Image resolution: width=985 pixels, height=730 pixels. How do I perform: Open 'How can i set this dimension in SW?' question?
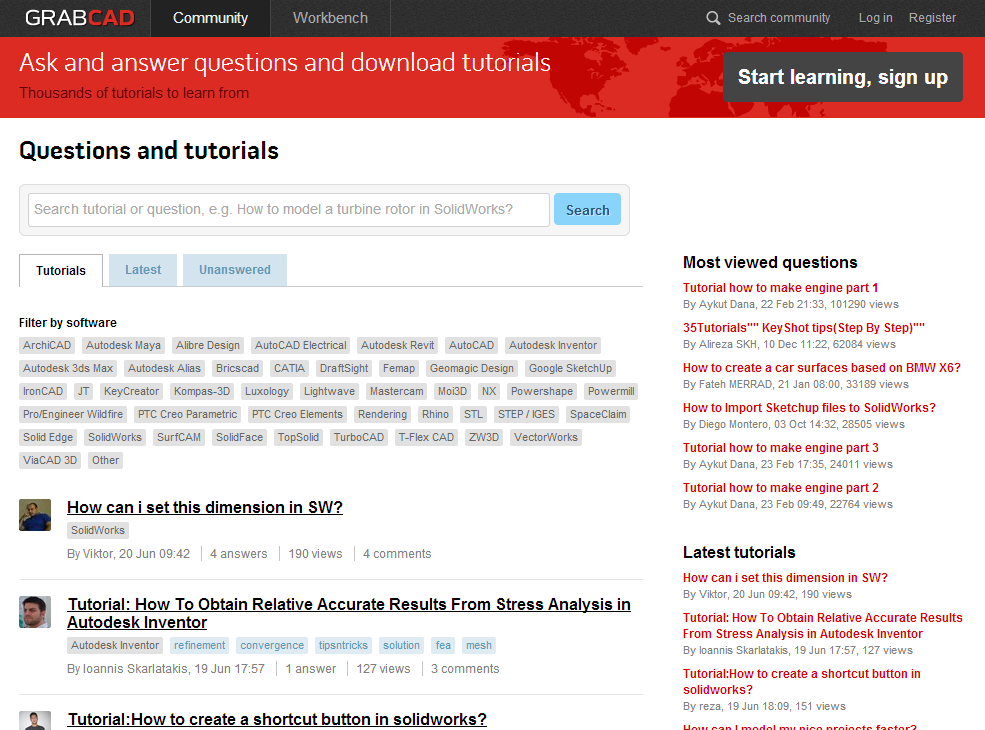(x=205, y=507)
